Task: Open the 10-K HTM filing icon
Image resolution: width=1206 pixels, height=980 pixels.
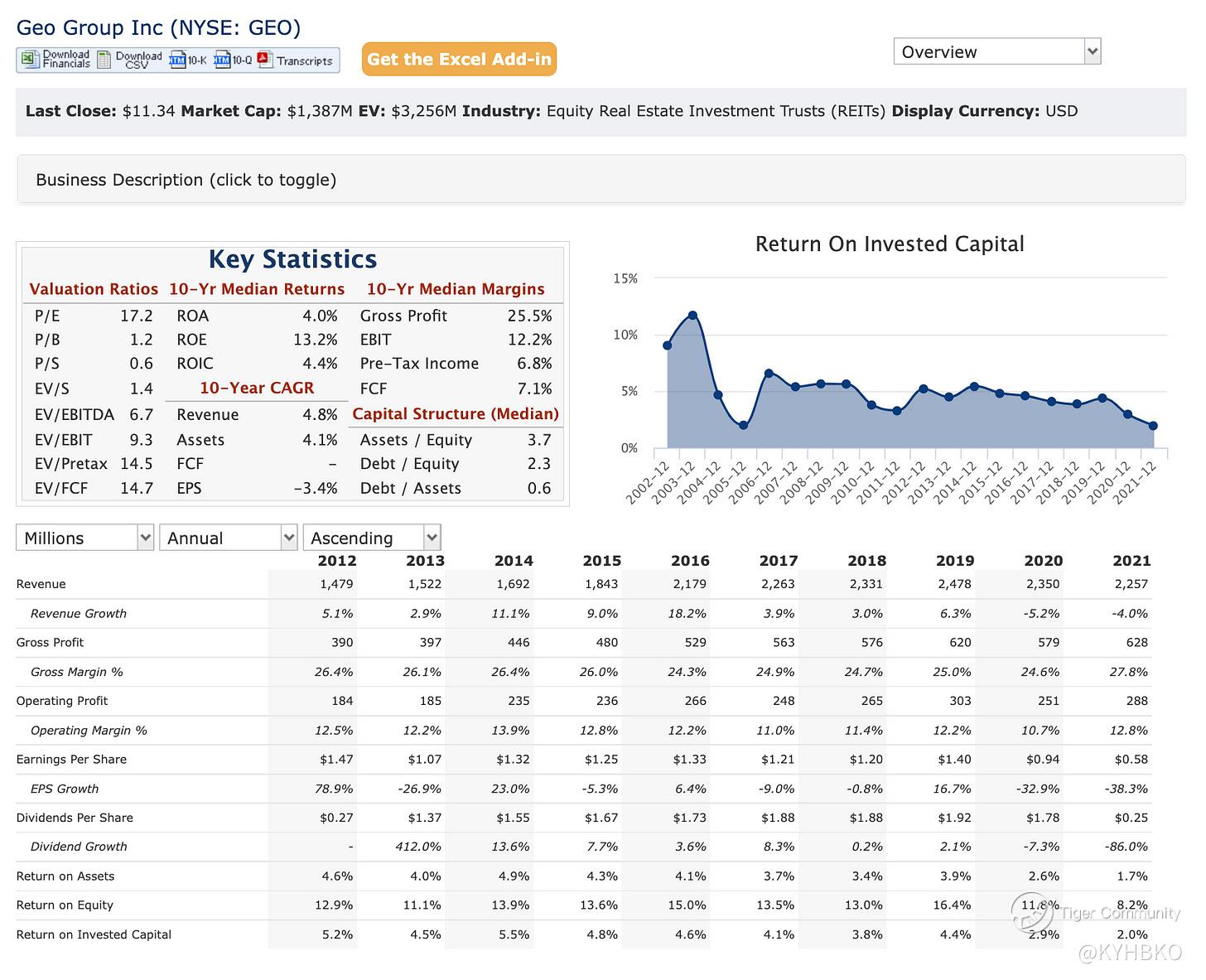Action: pyautogui.click(x=178, y=60)
